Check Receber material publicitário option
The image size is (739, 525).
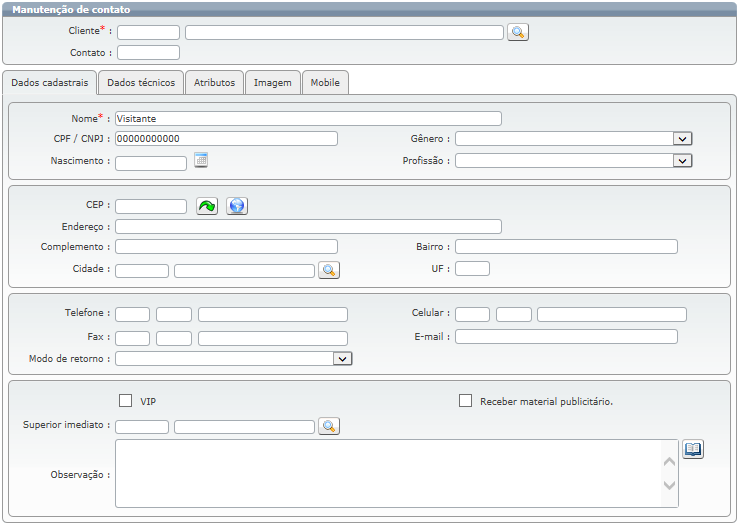coord(465,401)
